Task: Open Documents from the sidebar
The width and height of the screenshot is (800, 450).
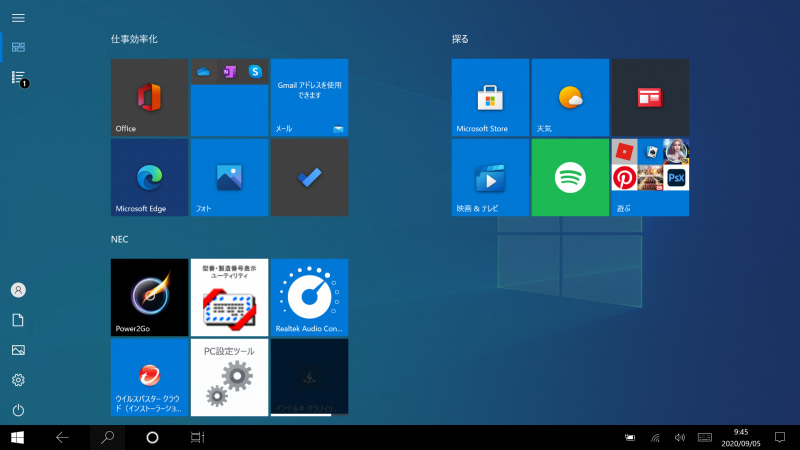Action: (x=18, y=320)
